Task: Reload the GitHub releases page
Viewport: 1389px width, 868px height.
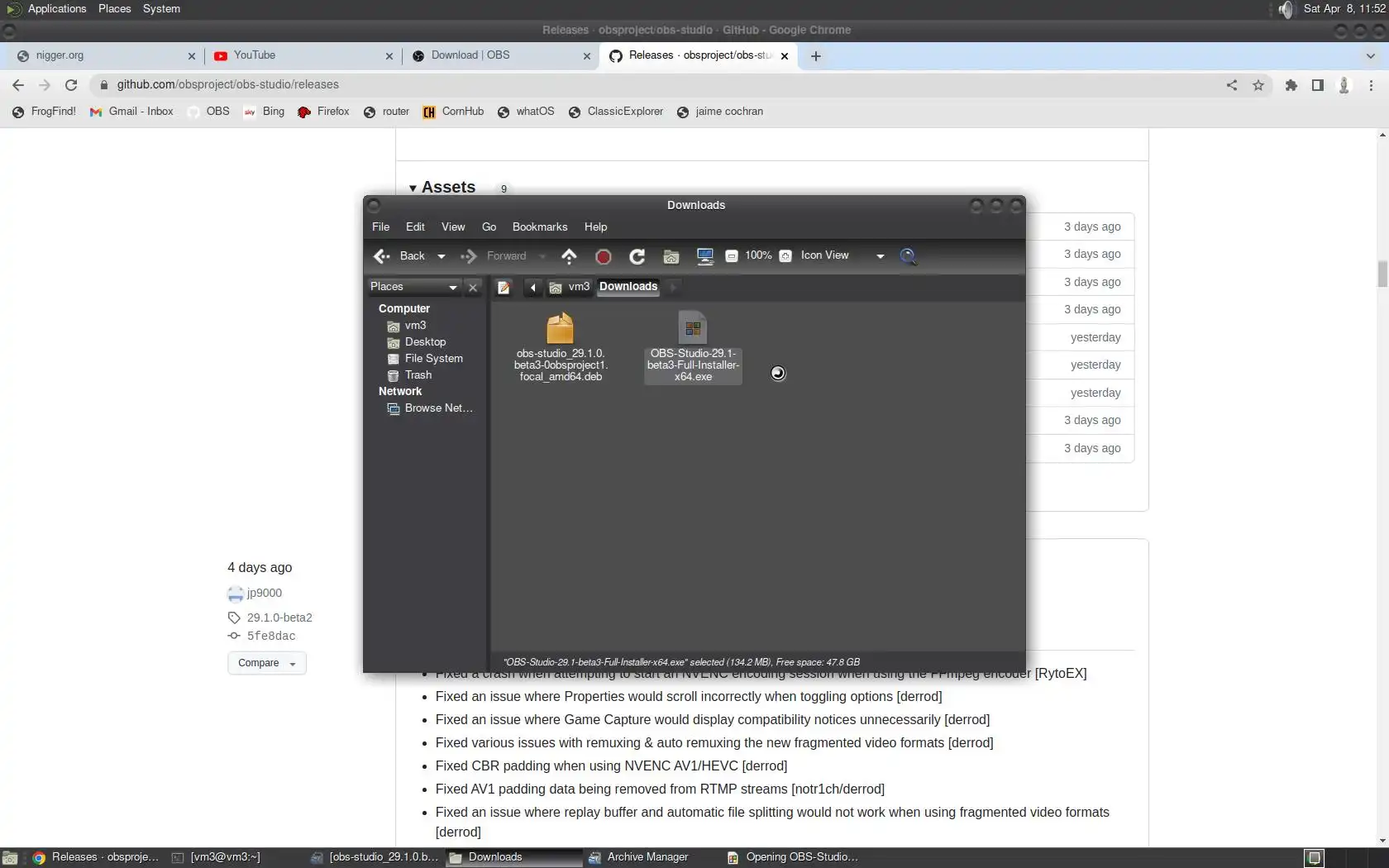Action: click(x=71, y=84)
